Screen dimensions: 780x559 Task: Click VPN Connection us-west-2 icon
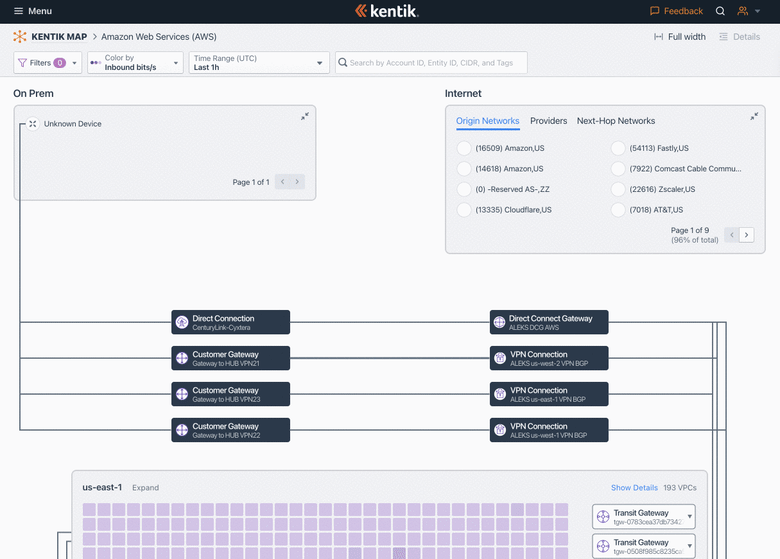[499, 358]
